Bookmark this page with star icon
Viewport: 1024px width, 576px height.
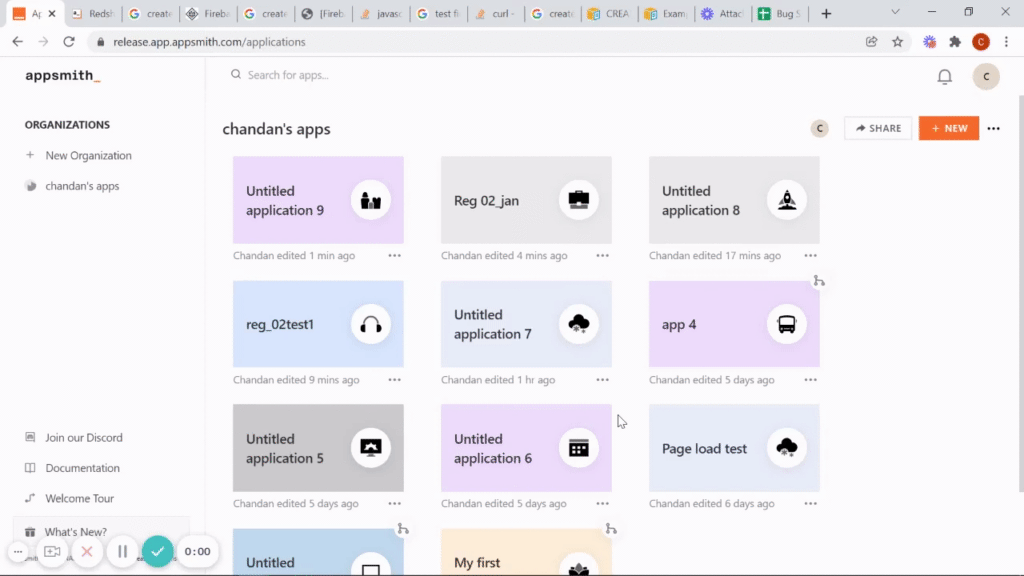[897, 42]
